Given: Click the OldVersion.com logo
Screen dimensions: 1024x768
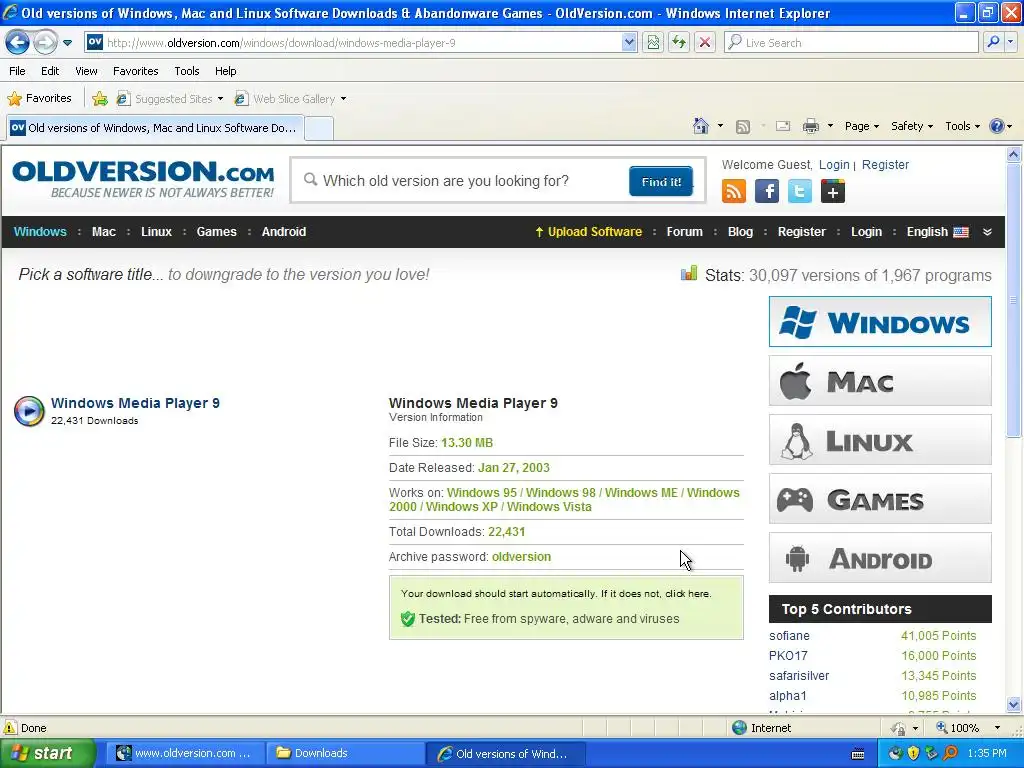Looking at the screenshot, I should coord(143,180).
